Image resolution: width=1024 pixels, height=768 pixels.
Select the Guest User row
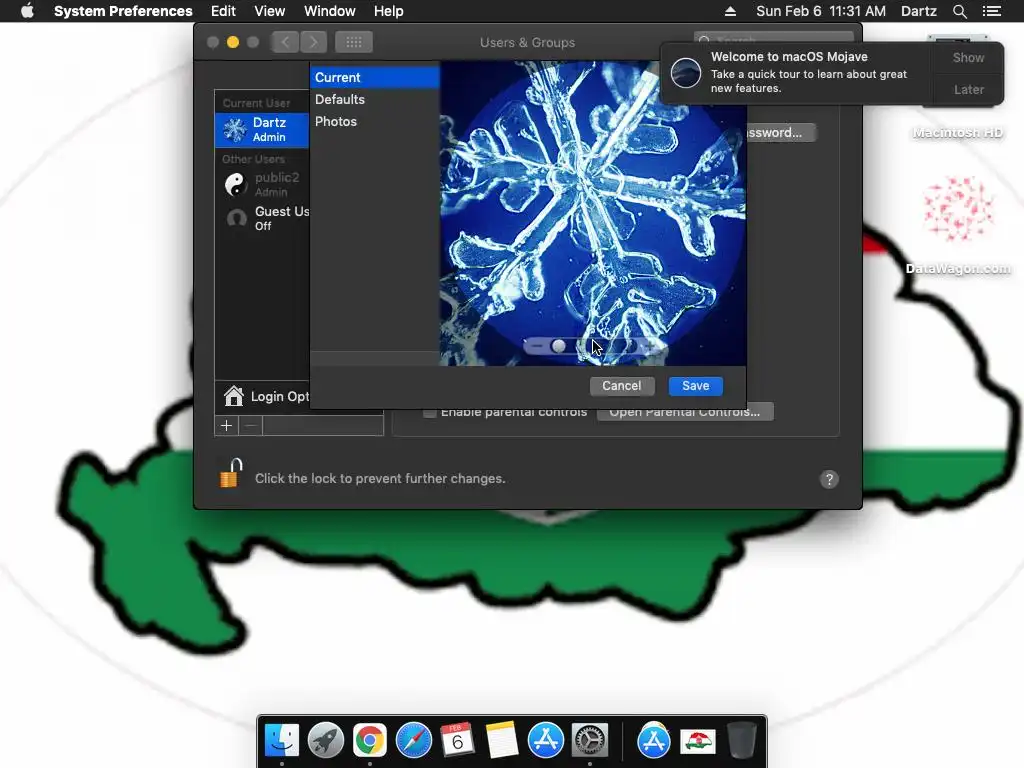[x=262, y=218]
